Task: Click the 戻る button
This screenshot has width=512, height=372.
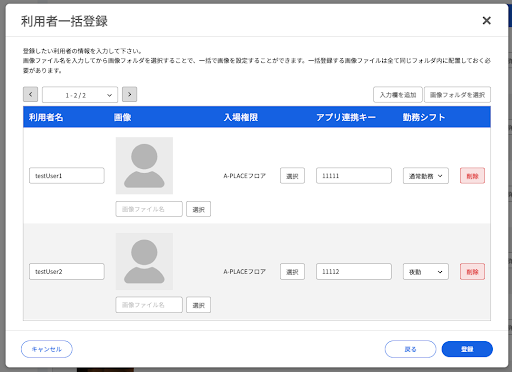Action: (x=410, y=349)
